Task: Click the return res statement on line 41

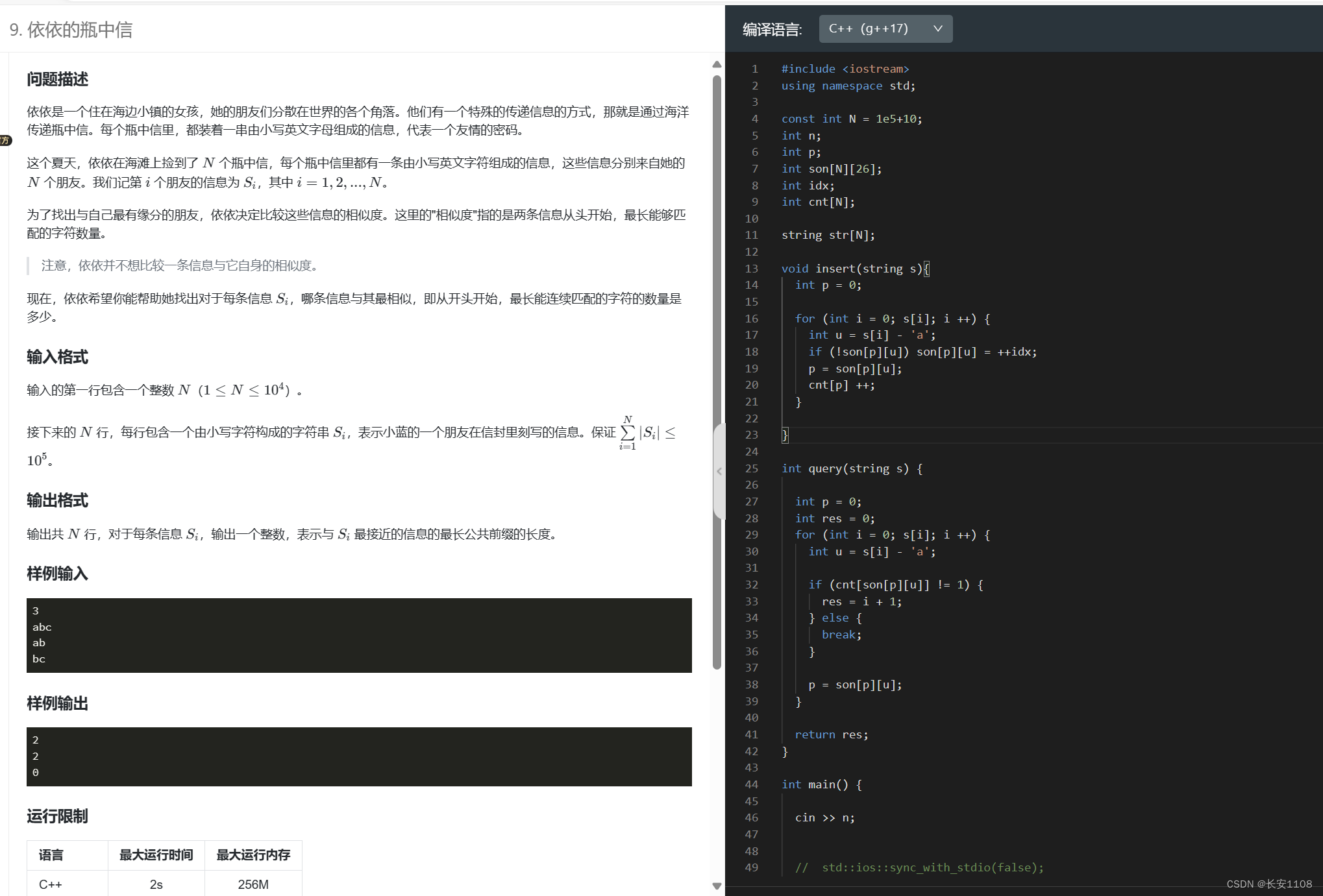Action: (x=831, y=734)
